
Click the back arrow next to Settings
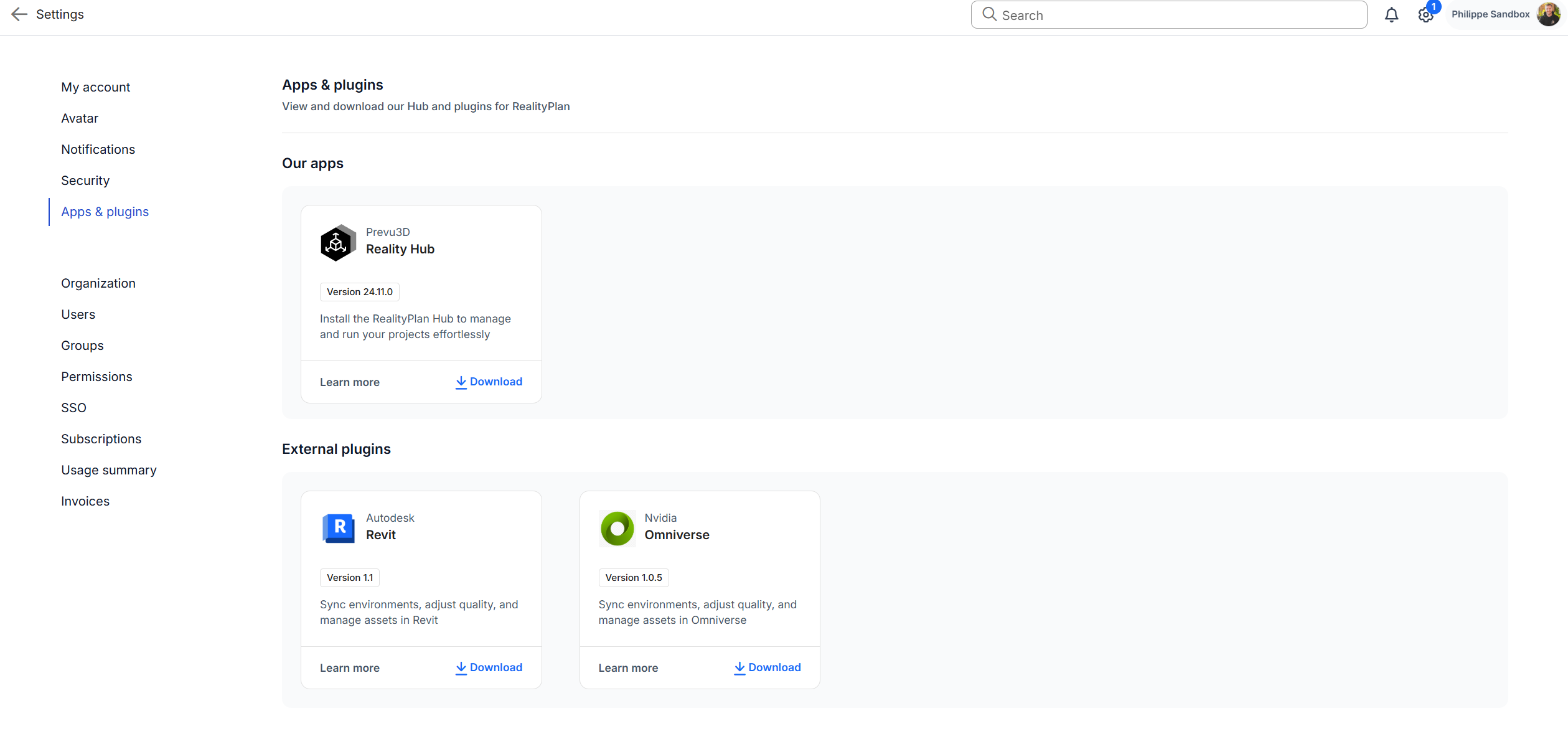(x=19, y=14)
